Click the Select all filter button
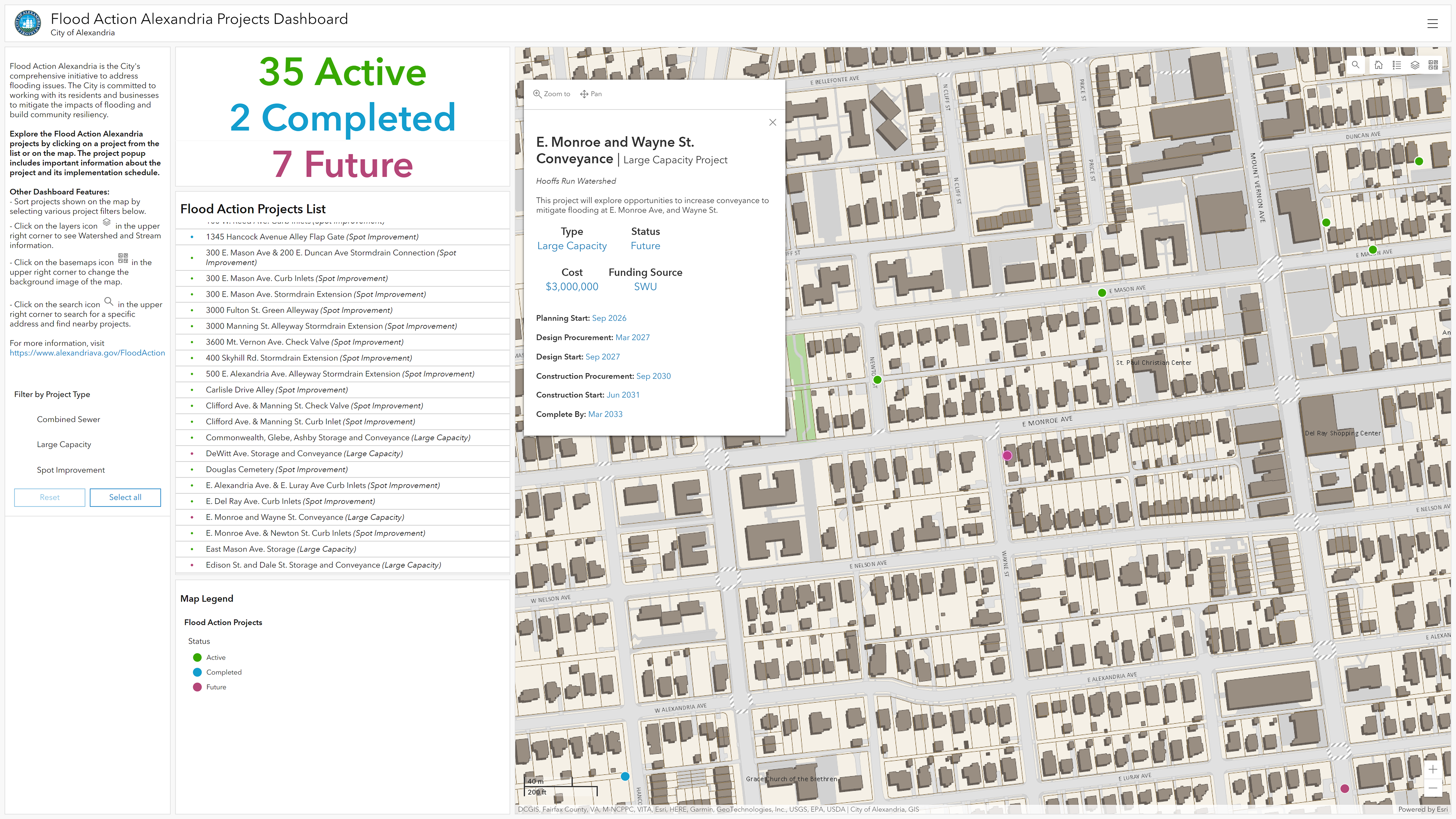Viewport: 1456px width, 819px height. pyautogui.click(x=125, y=497)
